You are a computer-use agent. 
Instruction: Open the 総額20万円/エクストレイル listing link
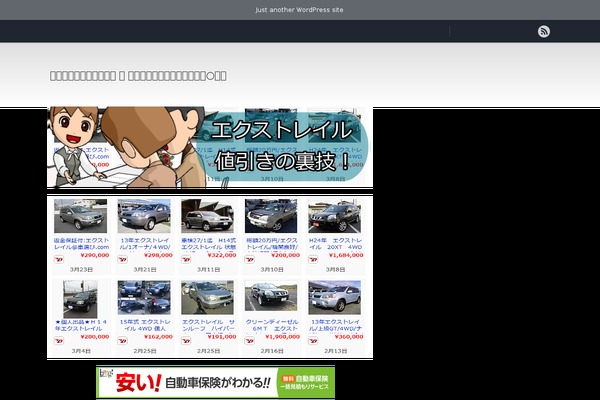pos(272,244)
